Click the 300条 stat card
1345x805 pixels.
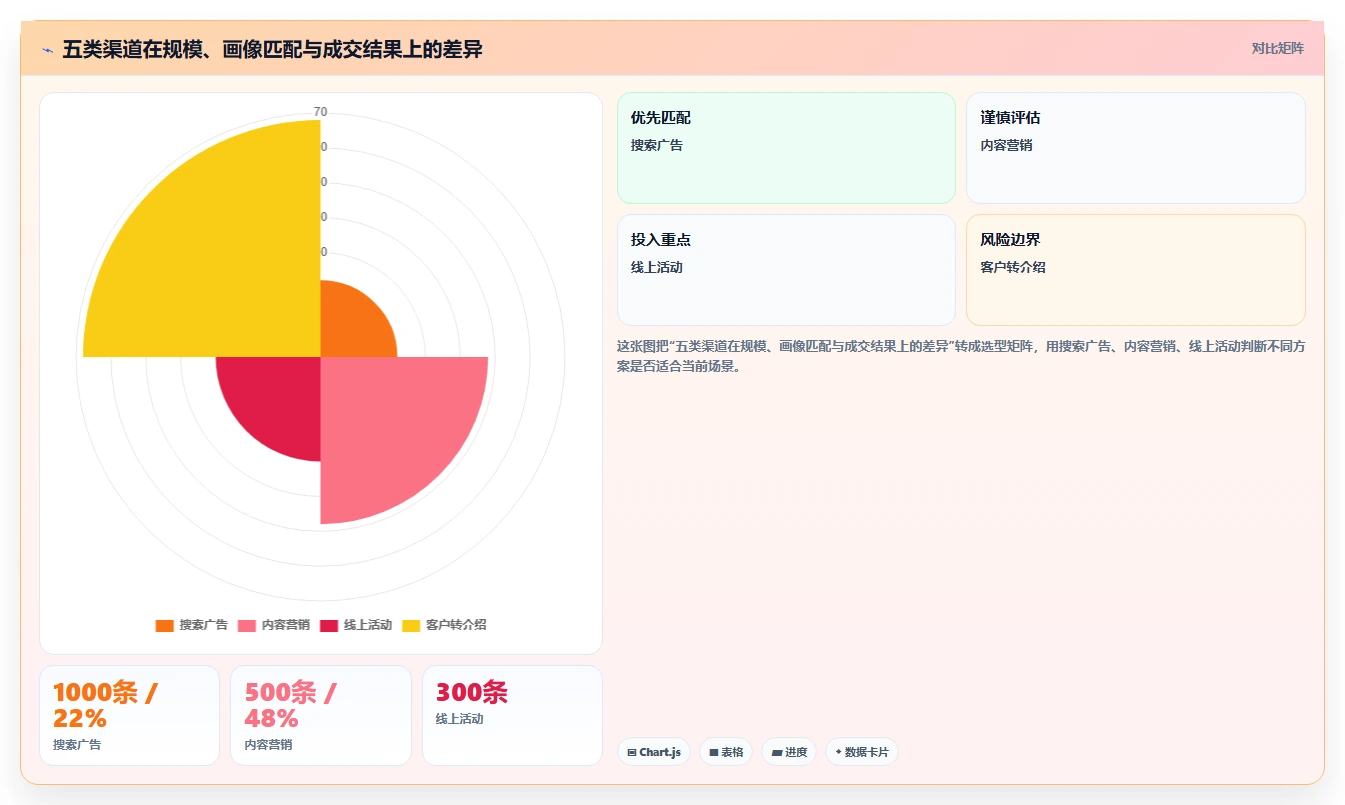coord(512,715)
